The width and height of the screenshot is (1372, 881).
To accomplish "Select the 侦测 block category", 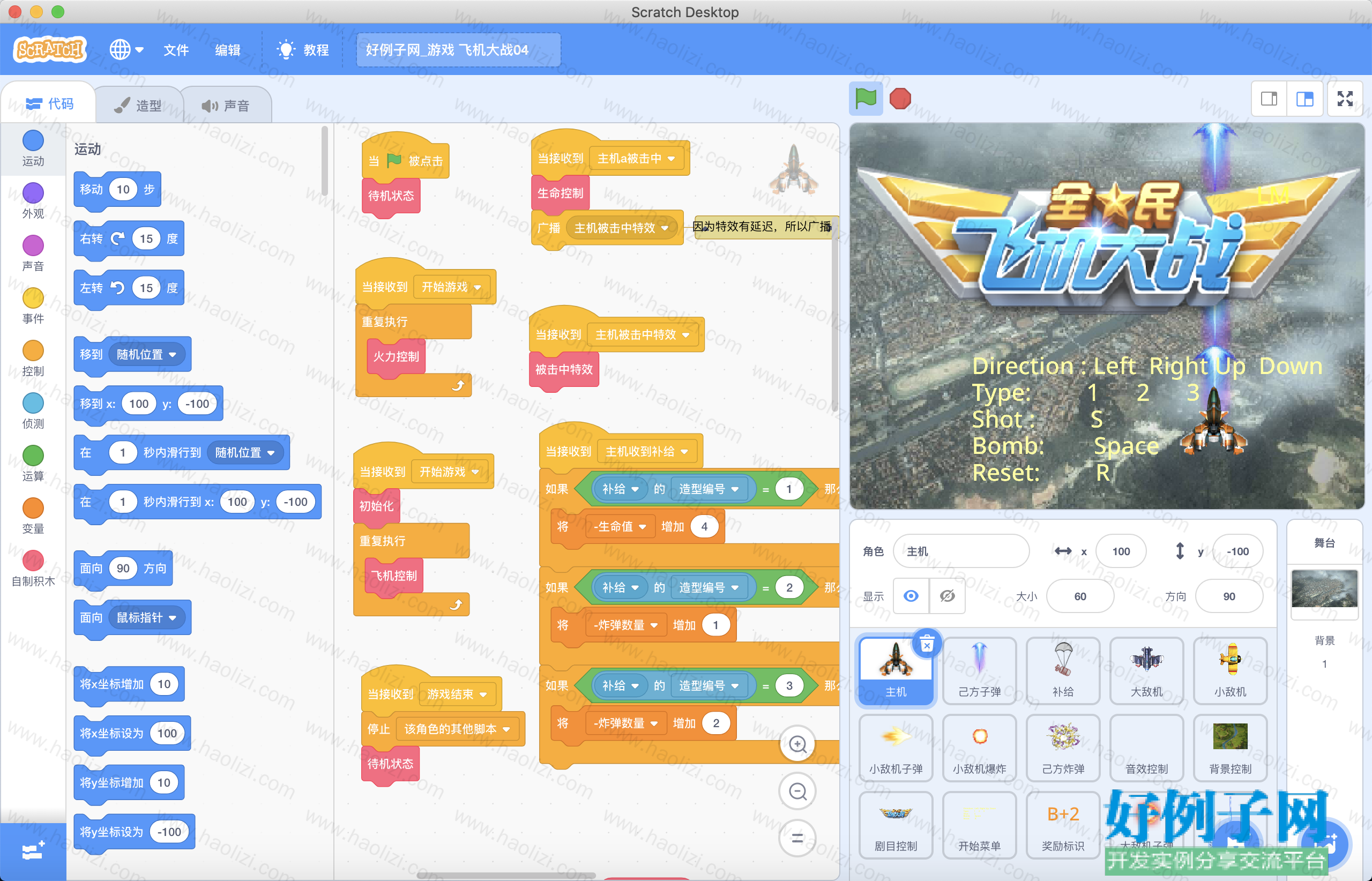I will coord(33,412).
